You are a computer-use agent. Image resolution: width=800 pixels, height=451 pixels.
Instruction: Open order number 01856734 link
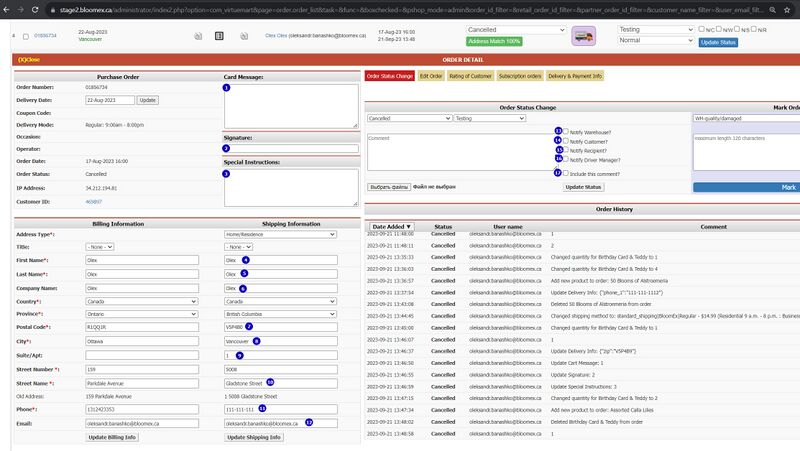click(x=45, y=36)
